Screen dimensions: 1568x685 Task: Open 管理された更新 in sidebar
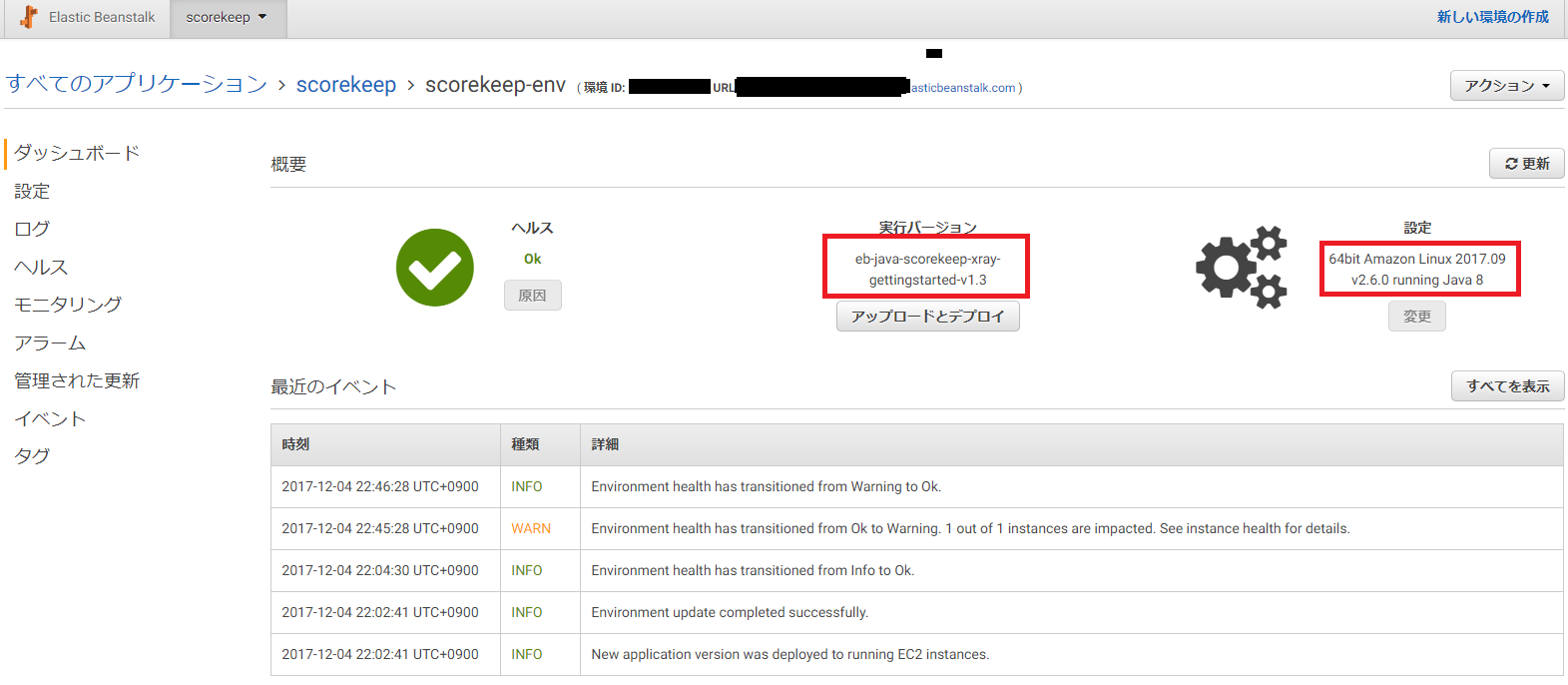tap(77, 380)
